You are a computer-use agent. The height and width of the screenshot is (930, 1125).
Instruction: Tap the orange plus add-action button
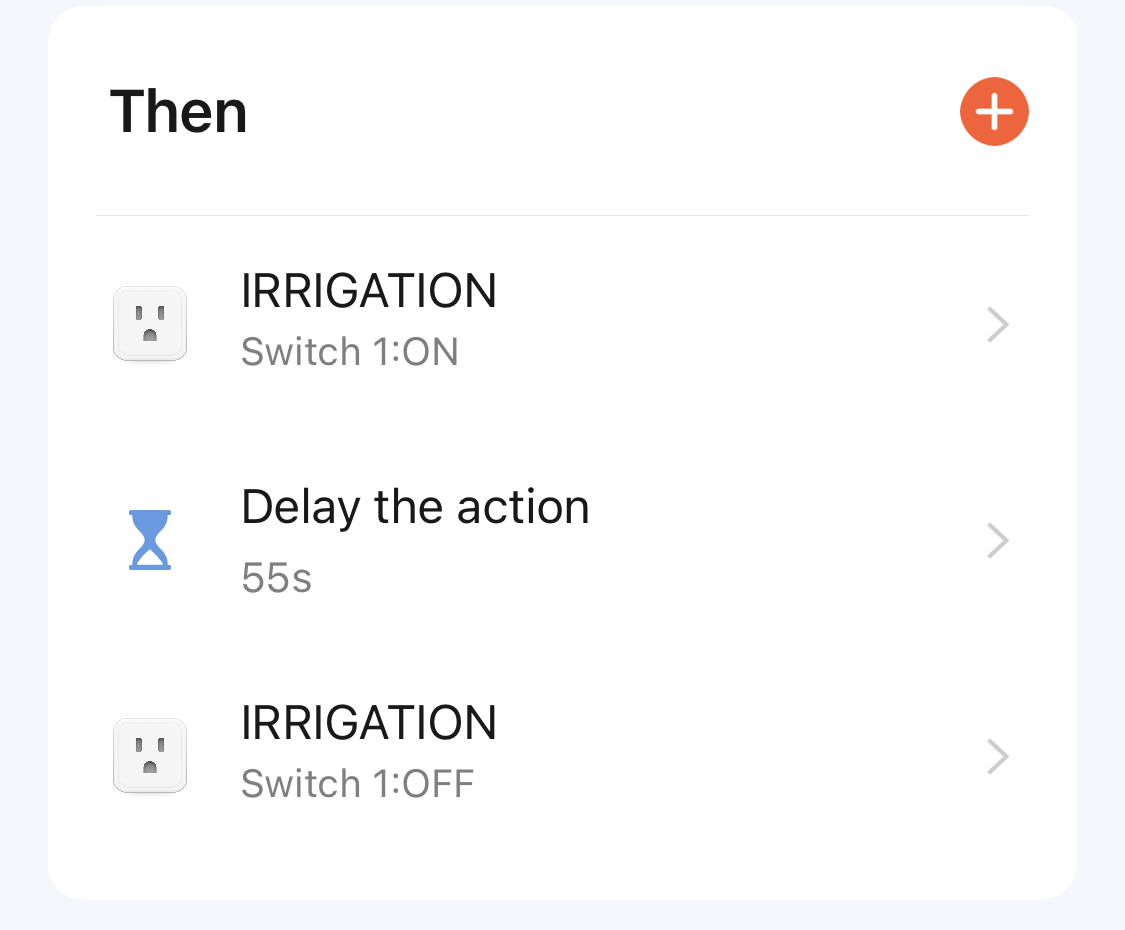[x=994, y=112]
